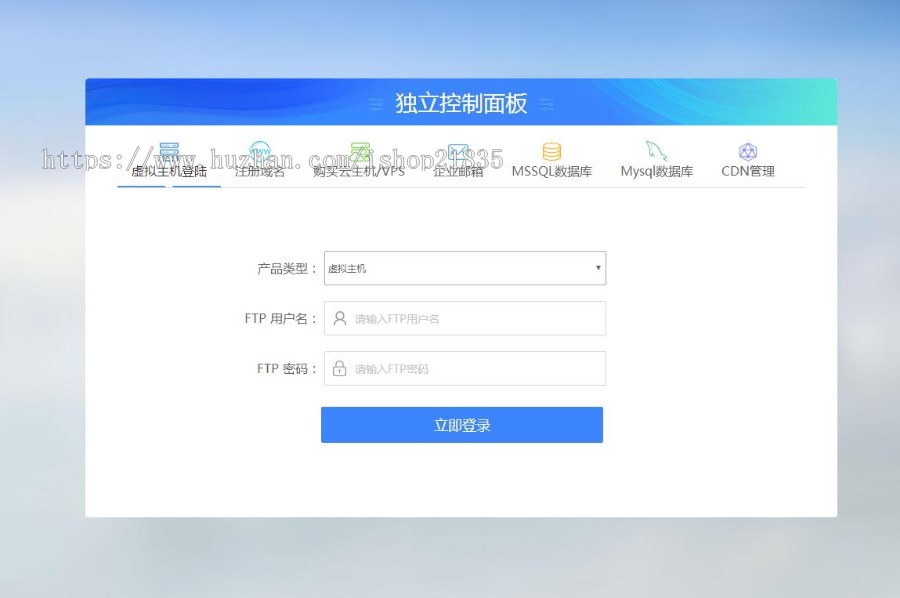This screenshot has width=900, height=598.
Task: Click the FTP用户名 input field
Action: [463, 318]
